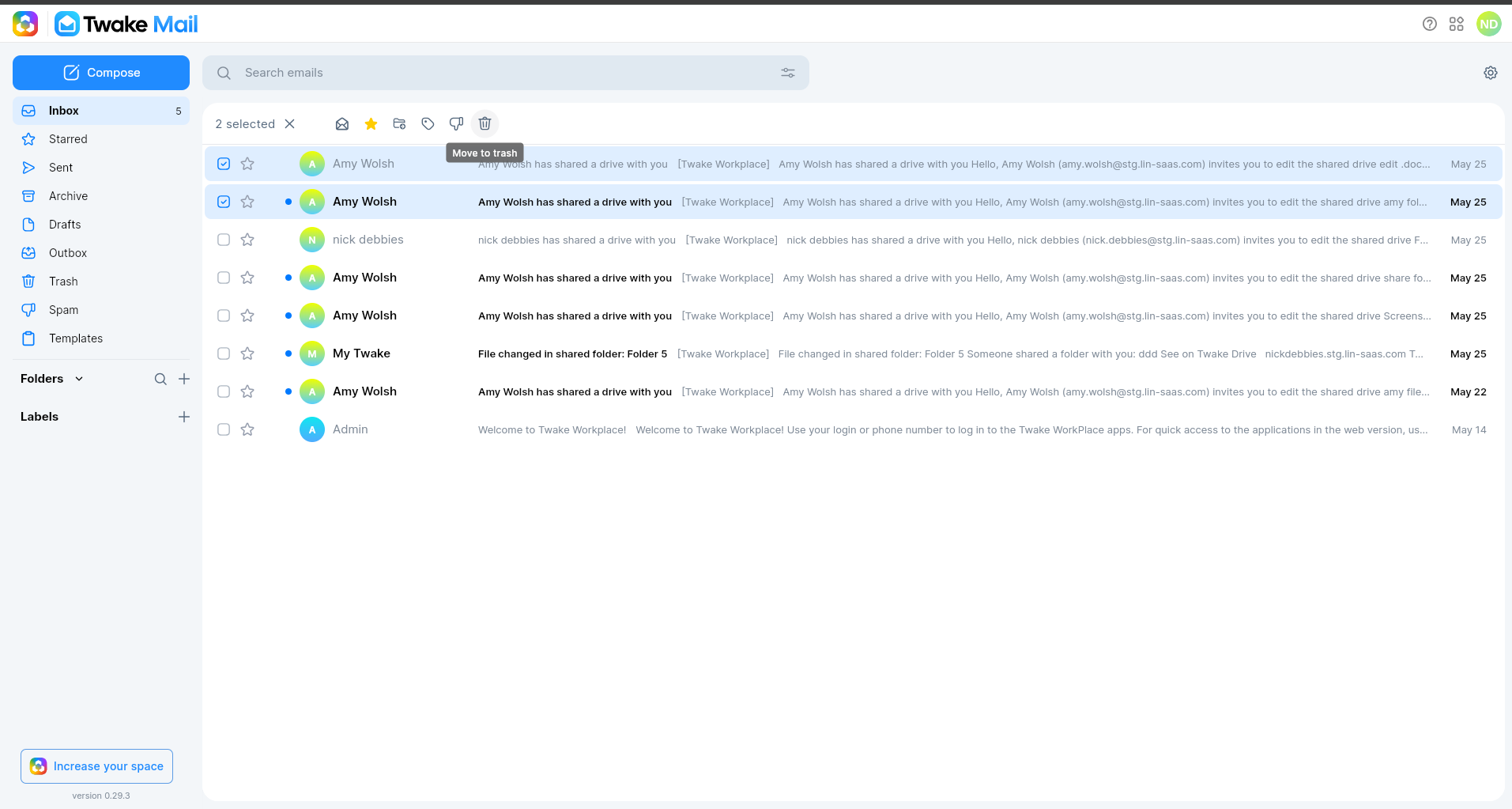
Task: Check the Amy Wolsh 'Screens...' email
Action: 224,316
